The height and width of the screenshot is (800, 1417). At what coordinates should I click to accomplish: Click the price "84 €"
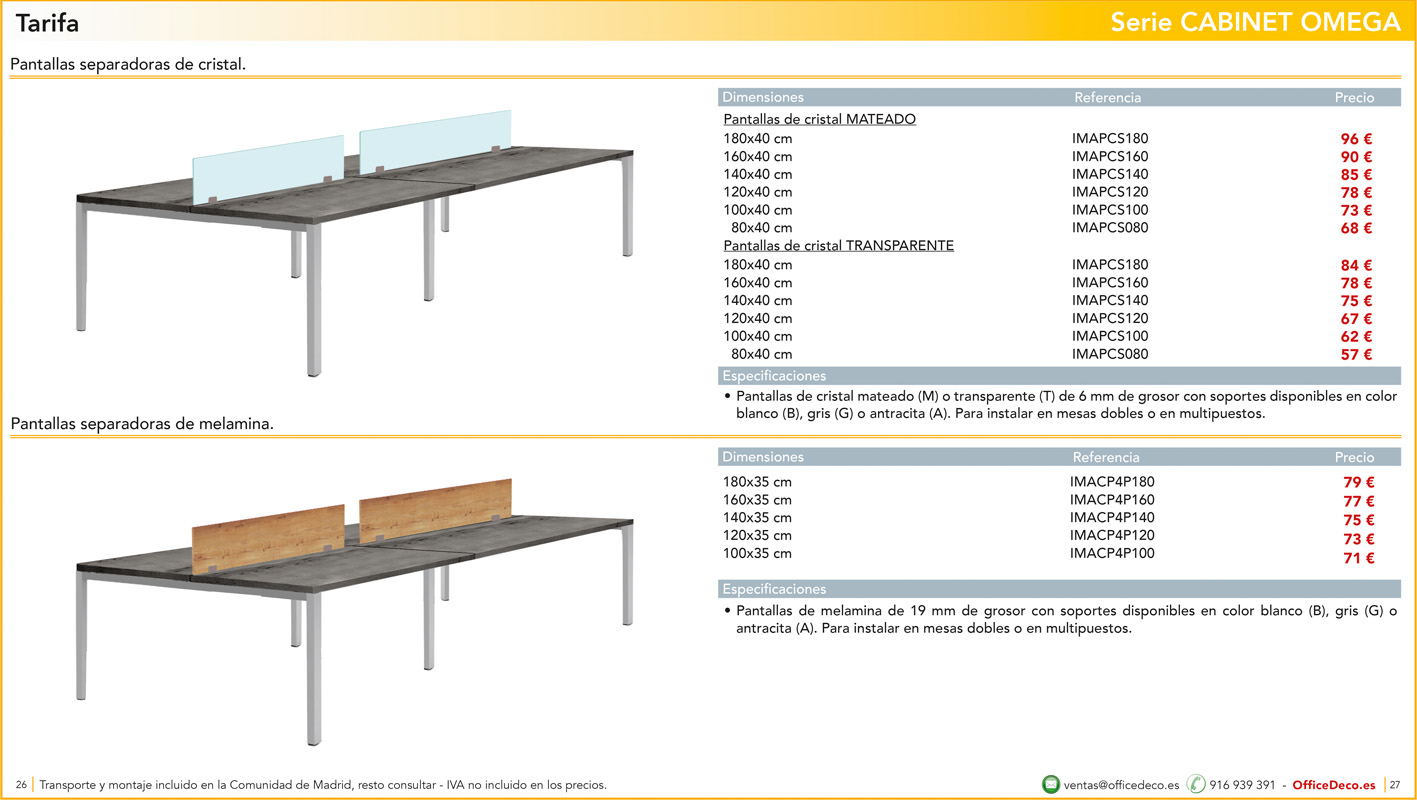pos(1356,266)
